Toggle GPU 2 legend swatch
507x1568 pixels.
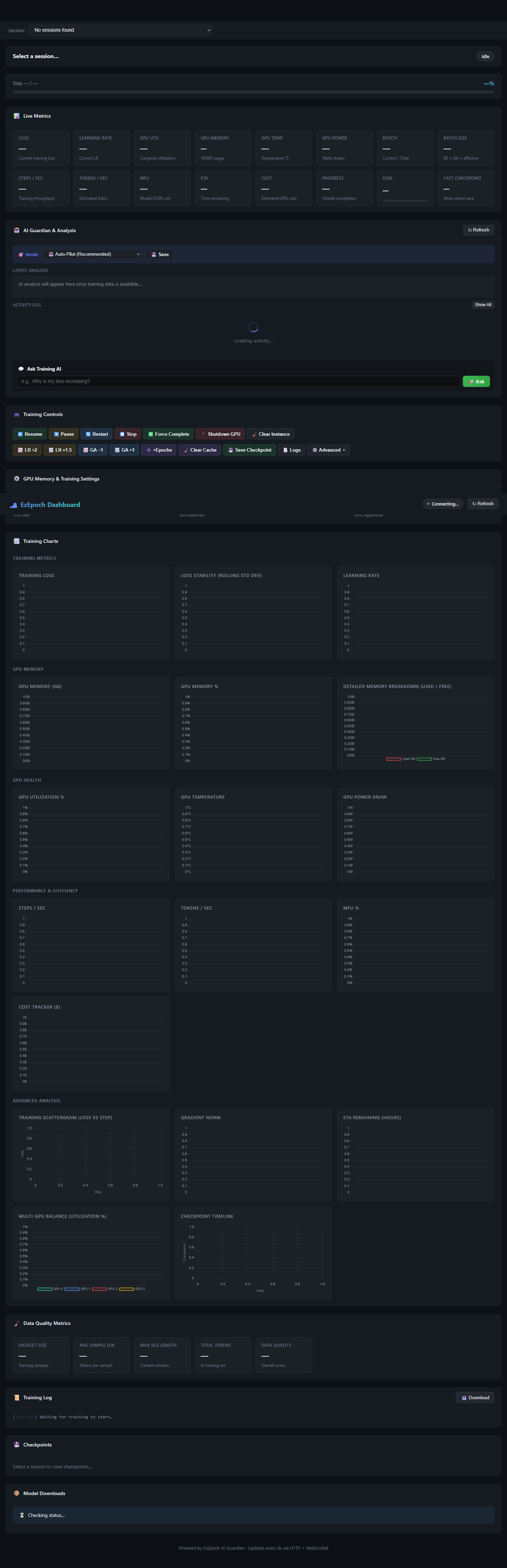tap(99, 1289)
